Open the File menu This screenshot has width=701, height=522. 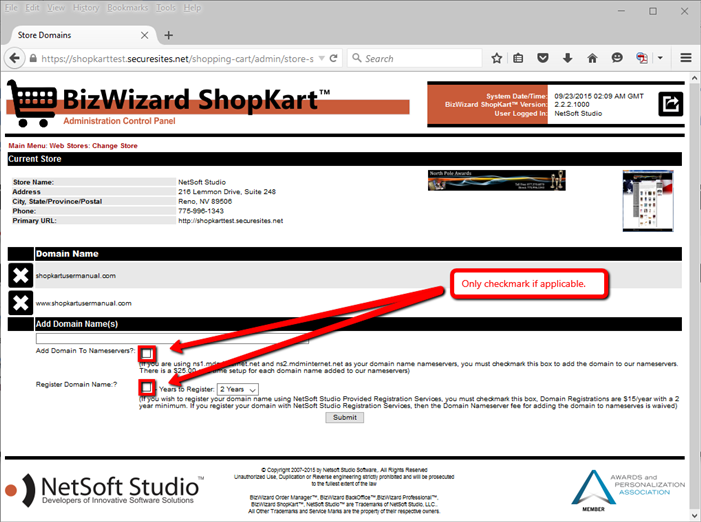coord(11,8)
